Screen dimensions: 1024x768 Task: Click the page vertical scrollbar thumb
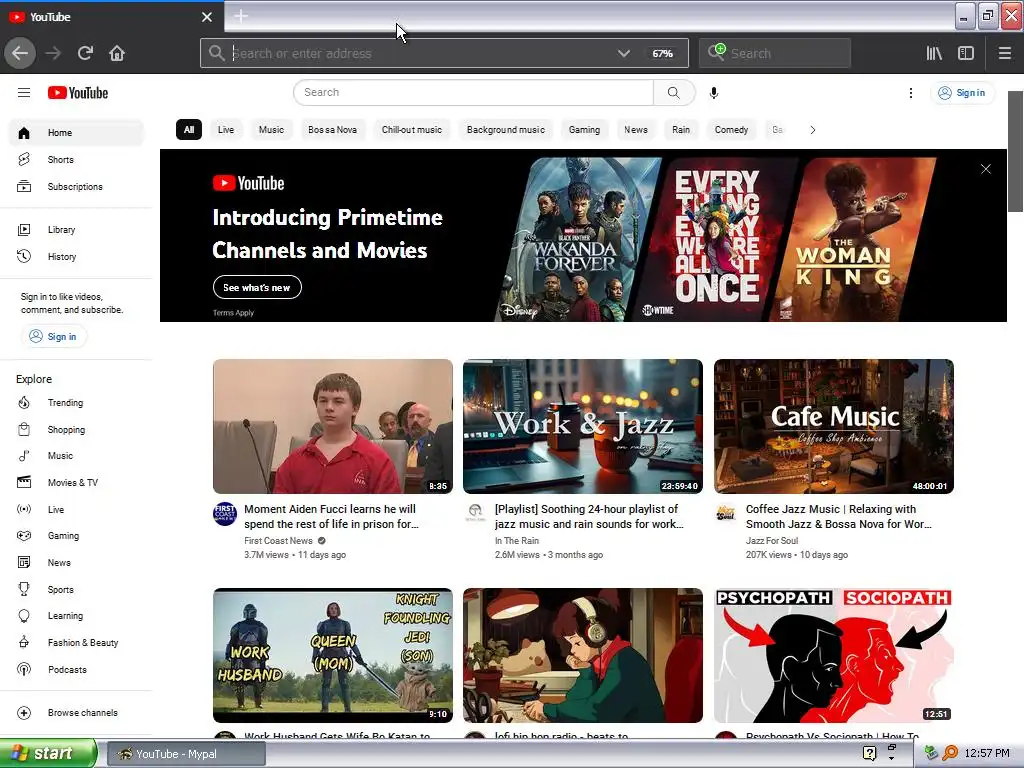pyautogui.click(x=1015, y=152)
